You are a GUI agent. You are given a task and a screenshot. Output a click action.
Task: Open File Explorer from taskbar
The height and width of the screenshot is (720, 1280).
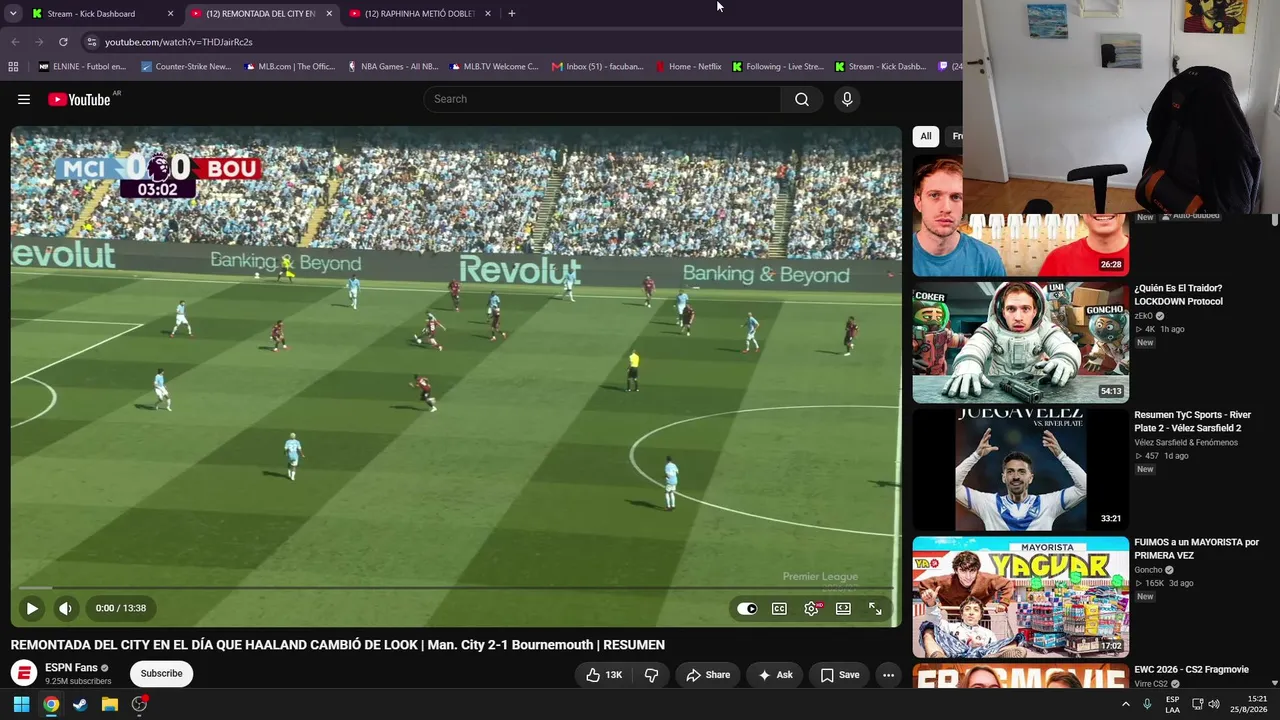[x=110, y=704]
